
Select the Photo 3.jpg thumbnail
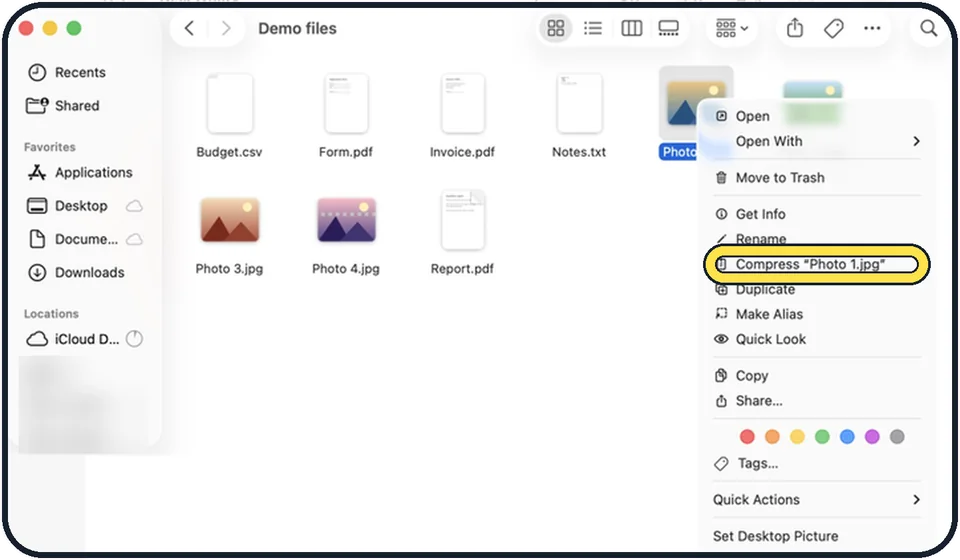coord(230,220)
